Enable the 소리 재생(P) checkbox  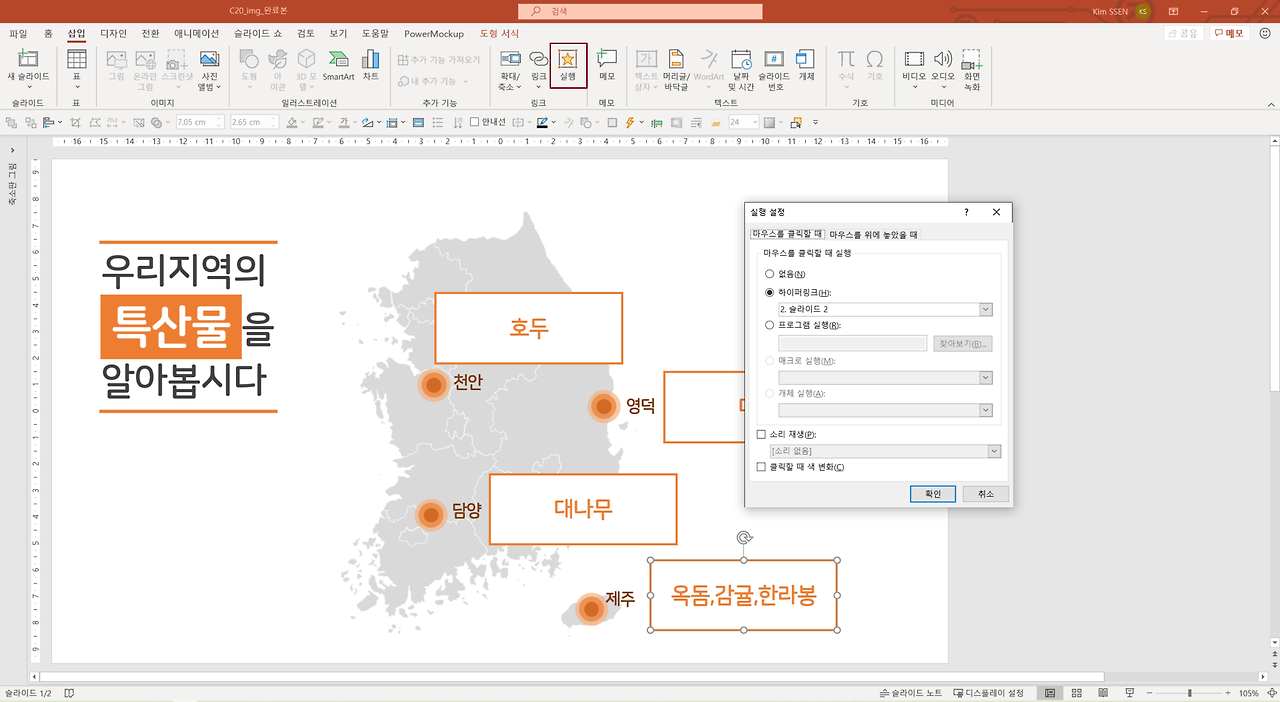click(x=761, y=435)
